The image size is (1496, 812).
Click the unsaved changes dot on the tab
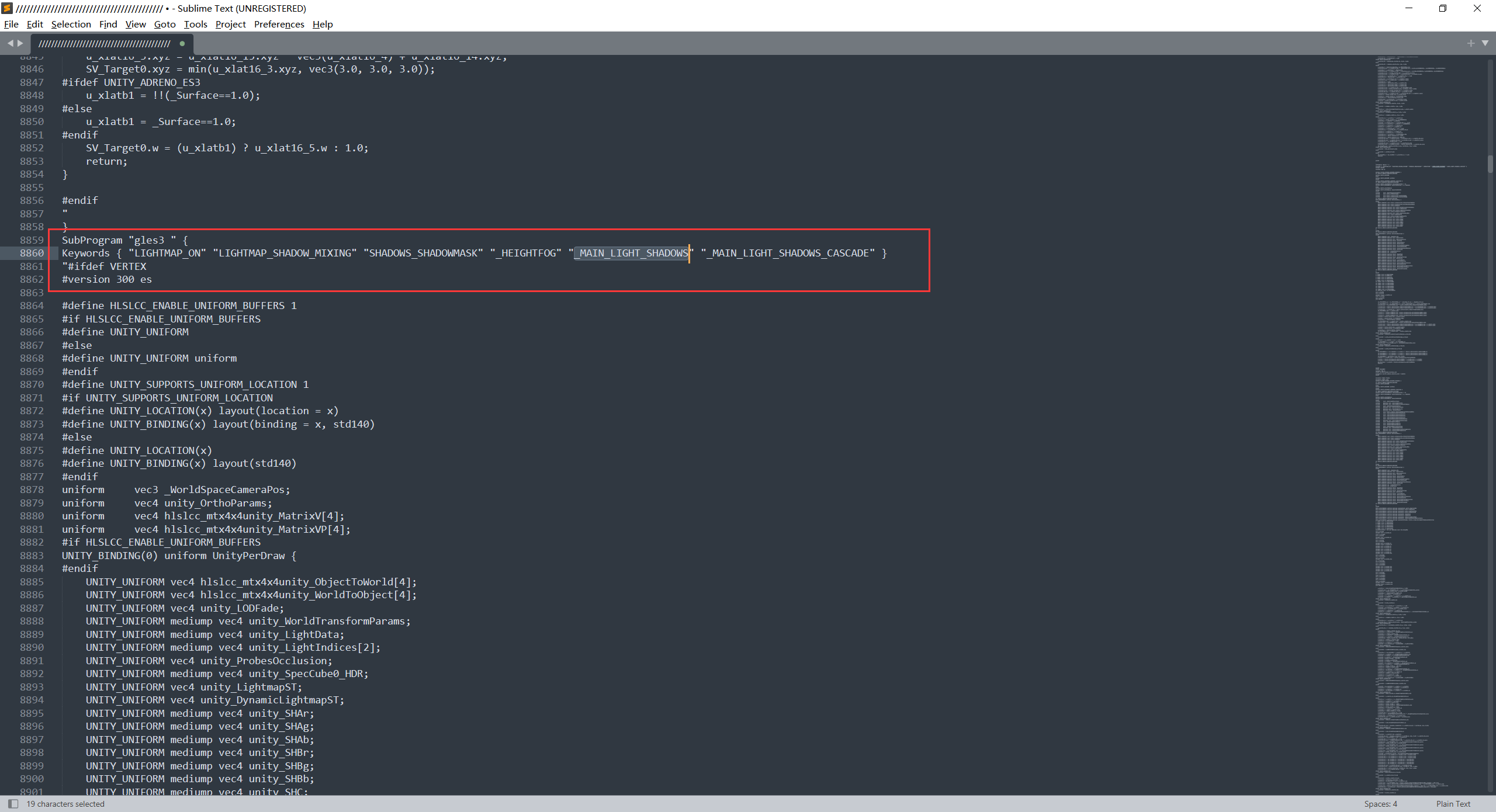point(182,43)
